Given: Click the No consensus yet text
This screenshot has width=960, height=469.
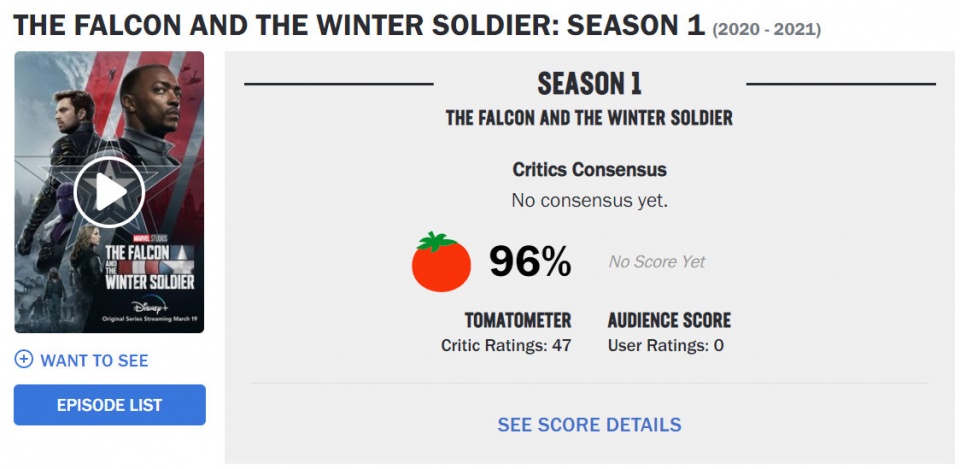Looking at the screenshot, I should pos(590,200).
